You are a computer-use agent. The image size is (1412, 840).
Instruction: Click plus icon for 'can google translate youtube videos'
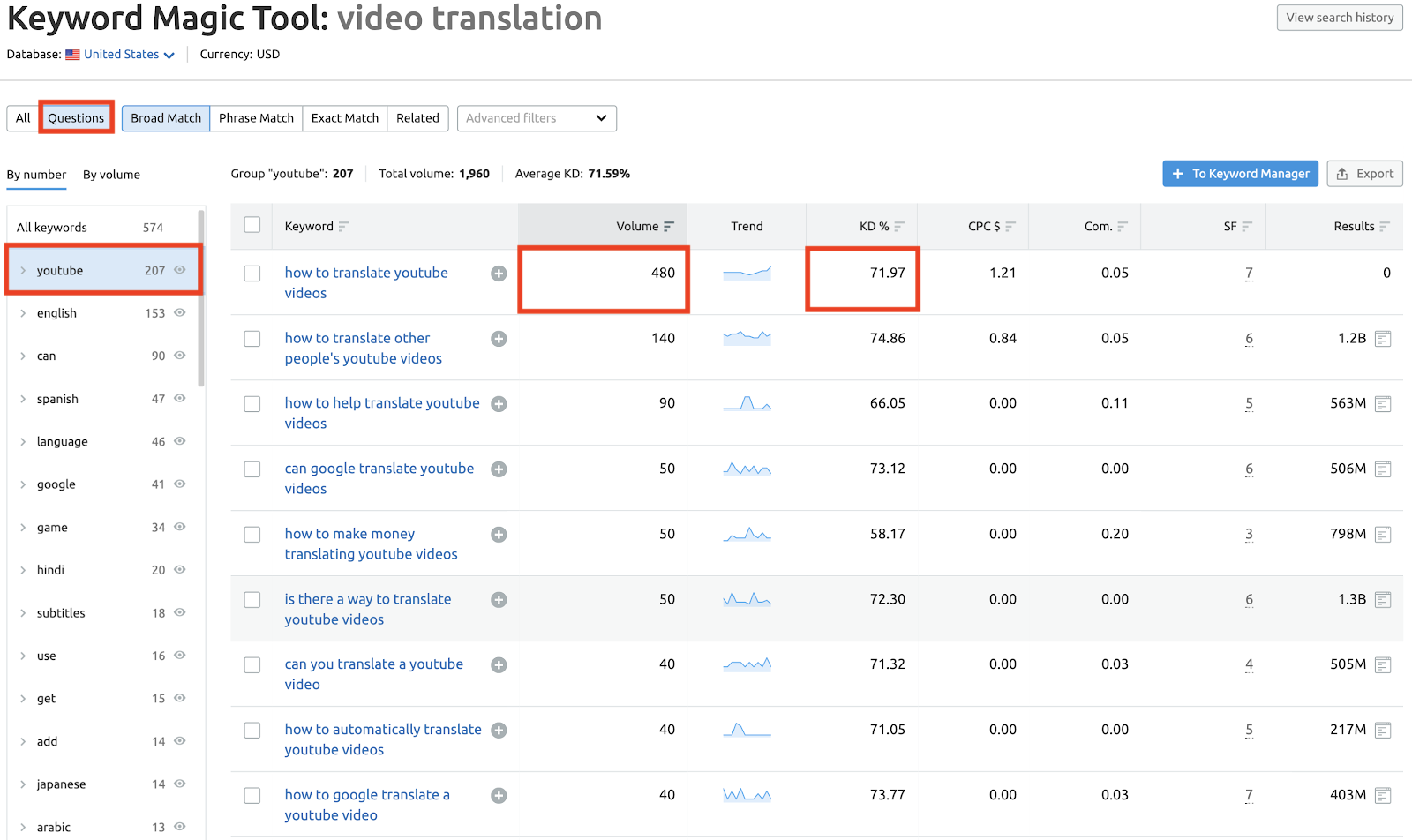(499, 469)
